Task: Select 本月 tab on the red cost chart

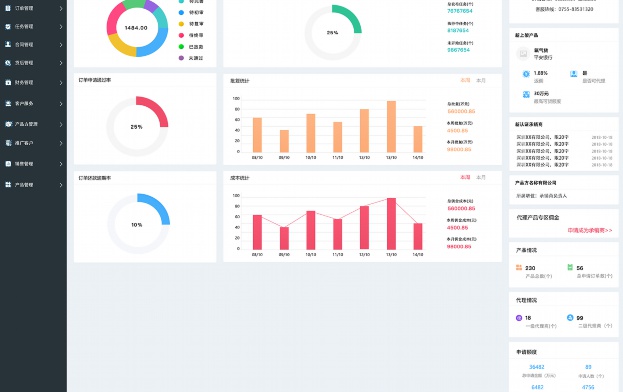Action: [481, 178]
